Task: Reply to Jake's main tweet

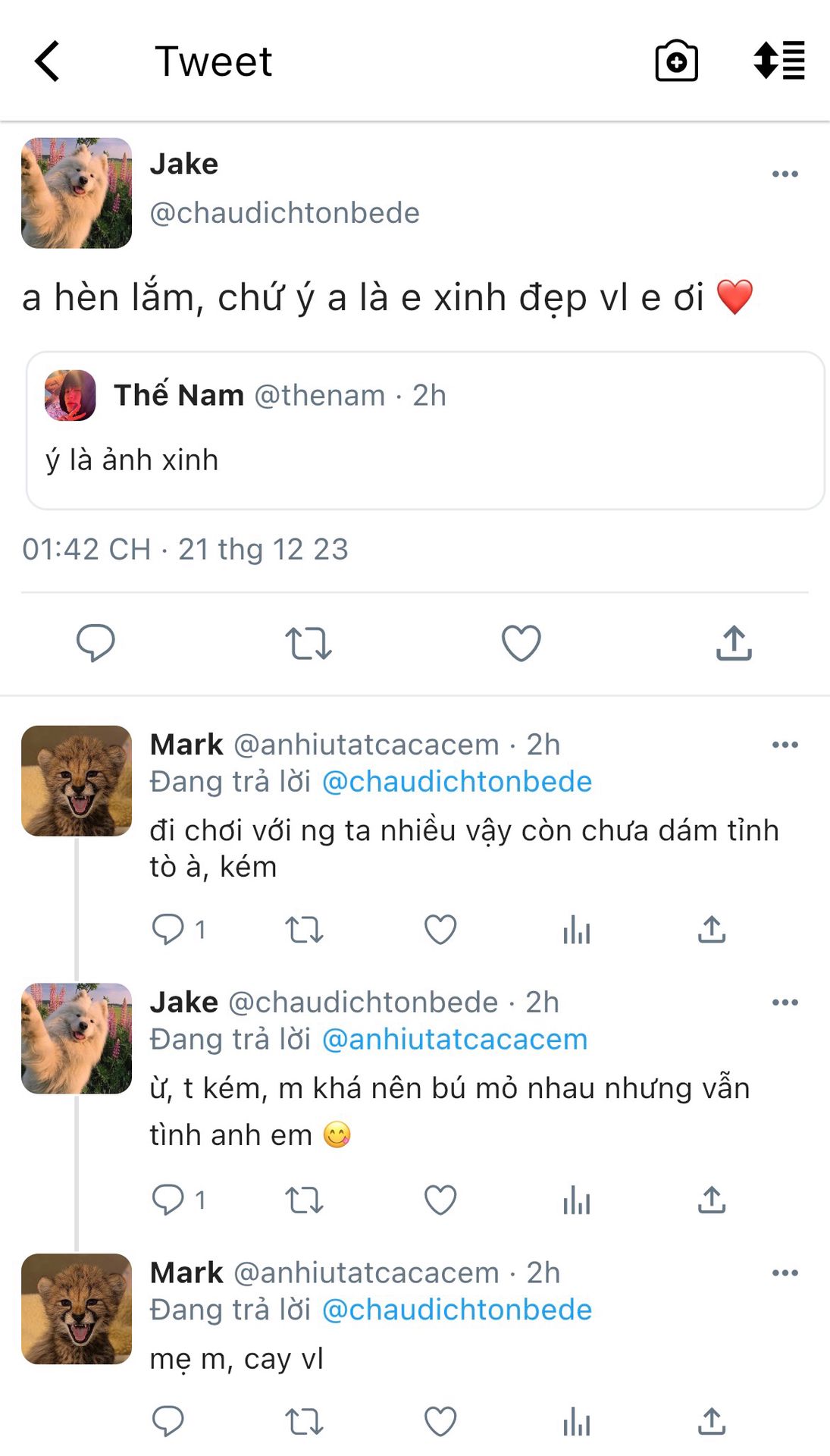Action: click(x=96, y=643)
